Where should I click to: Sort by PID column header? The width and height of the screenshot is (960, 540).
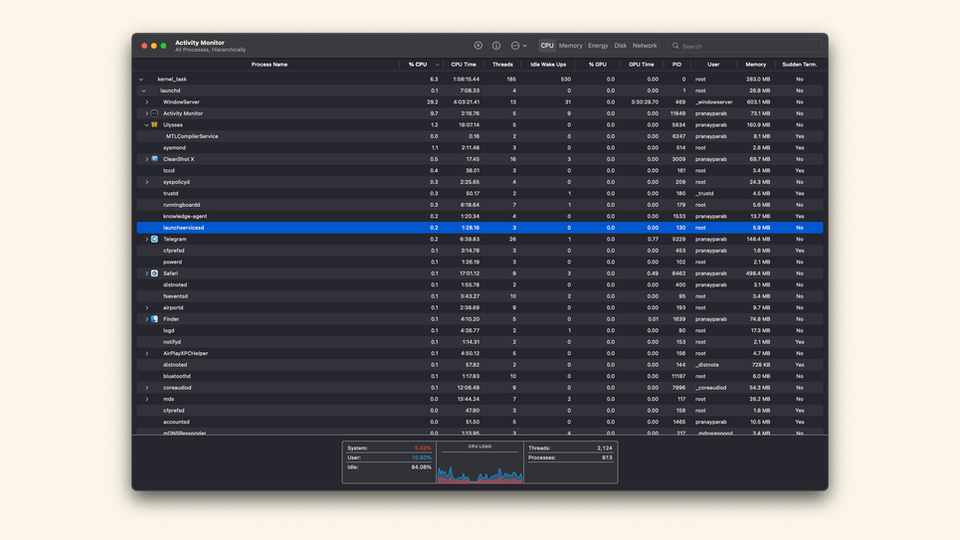coord(677,64)
